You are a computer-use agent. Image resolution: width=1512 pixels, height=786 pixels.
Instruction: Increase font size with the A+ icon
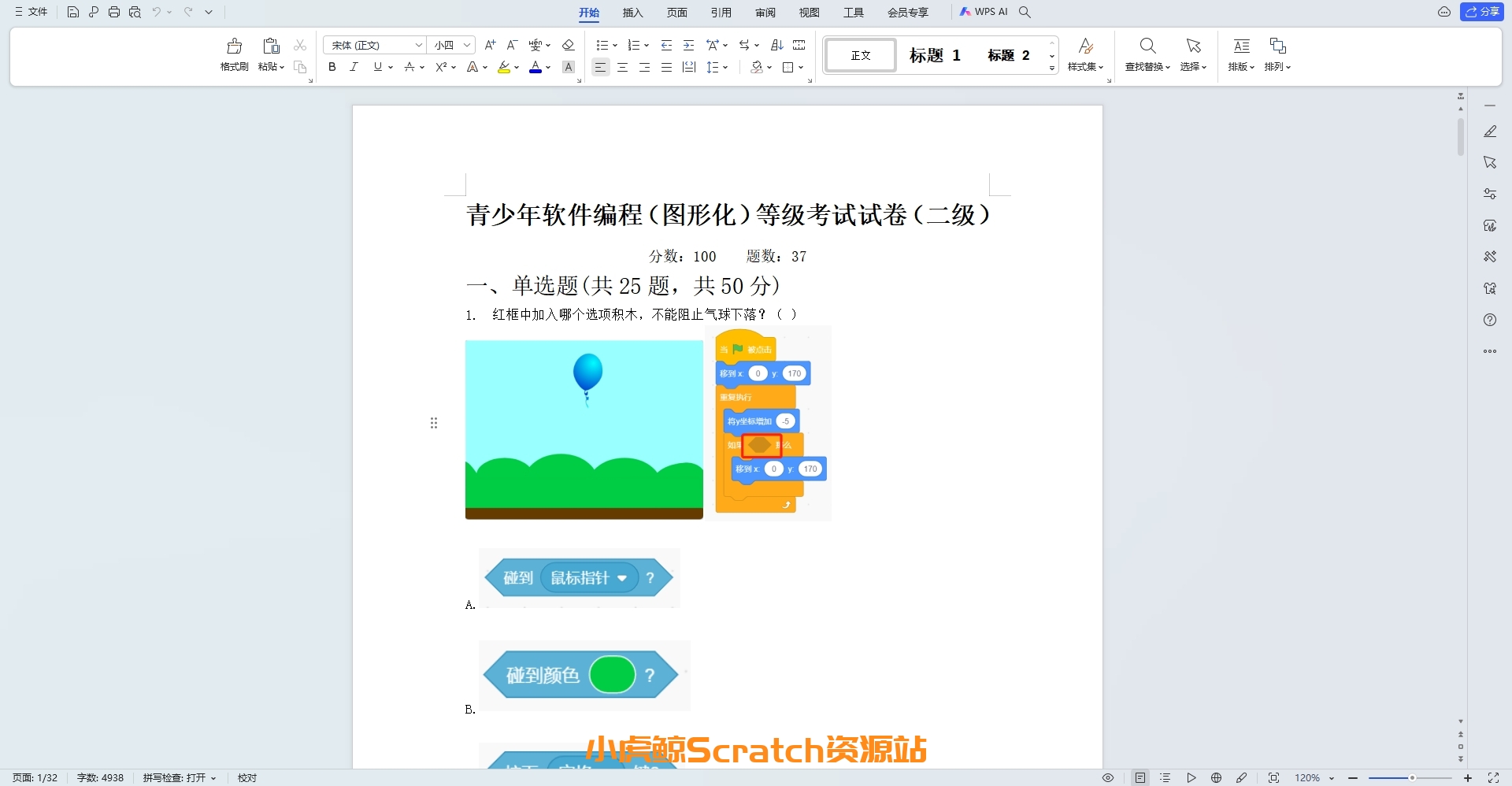(490, 45)
